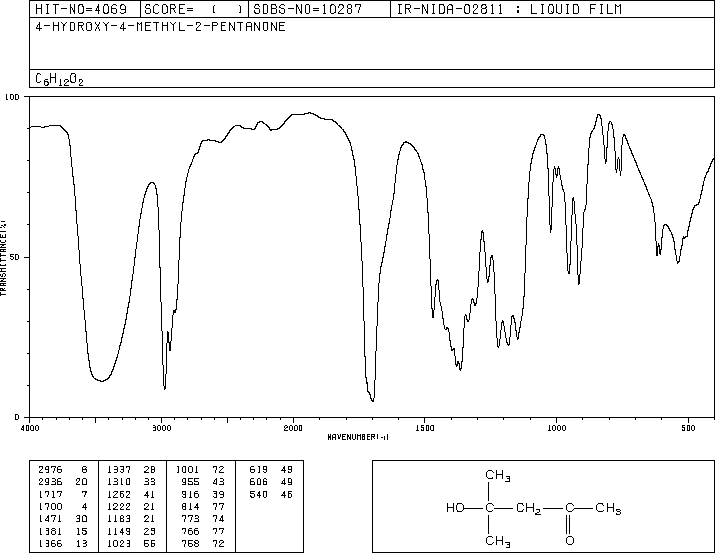Select the IR-NIDA-02811 : LIQUID FILM label
Image resolution: width=715 pixels, height=553 pixels.
pos(509,9)
